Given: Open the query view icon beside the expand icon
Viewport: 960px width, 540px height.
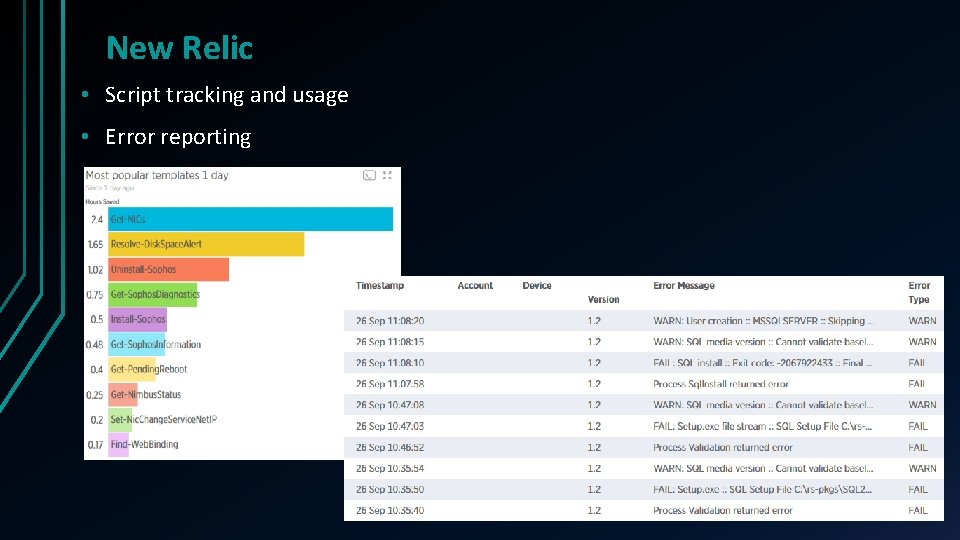Looking at the screenshot, I should point(369,176).
